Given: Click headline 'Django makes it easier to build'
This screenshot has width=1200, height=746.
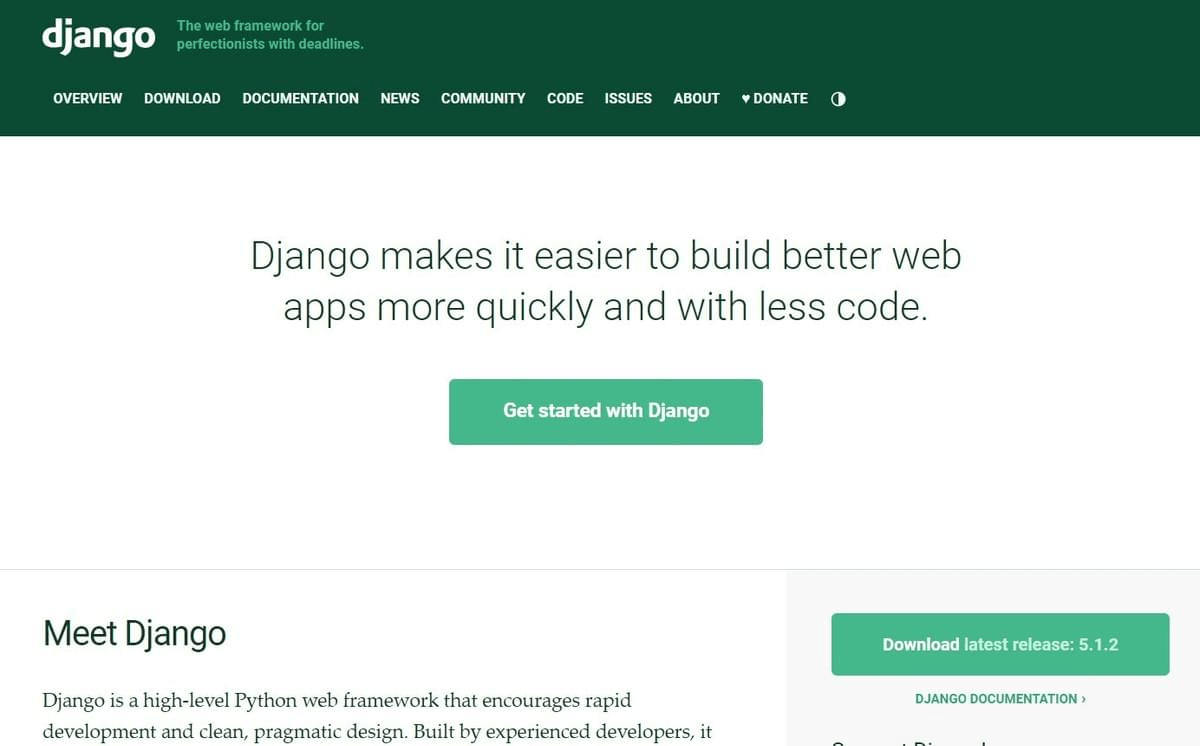Looking at the screenshot, I should 606,281.
